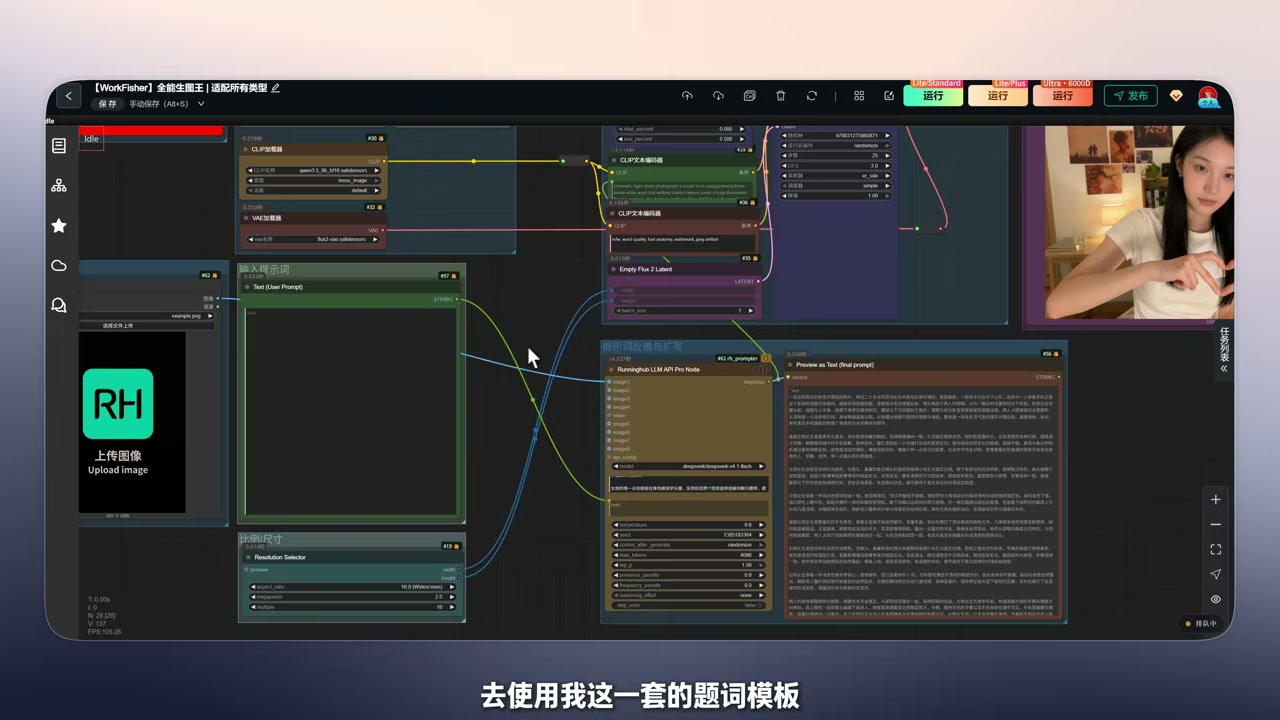Collapse the Text (User Prompt) node
Viewport: 1280px width, 720px height.
[x=246, y=287]
